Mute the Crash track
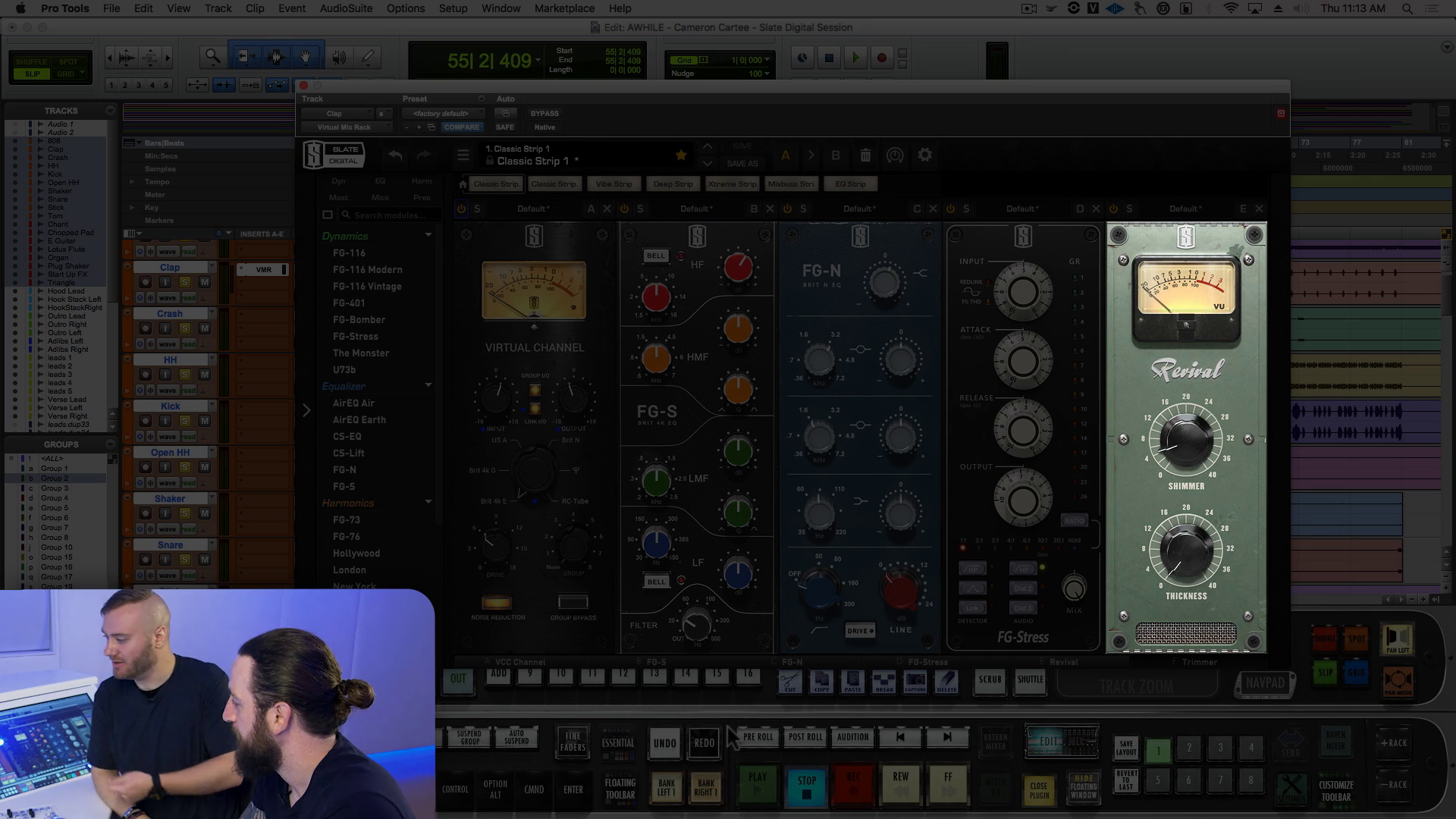 pos(204,328)
